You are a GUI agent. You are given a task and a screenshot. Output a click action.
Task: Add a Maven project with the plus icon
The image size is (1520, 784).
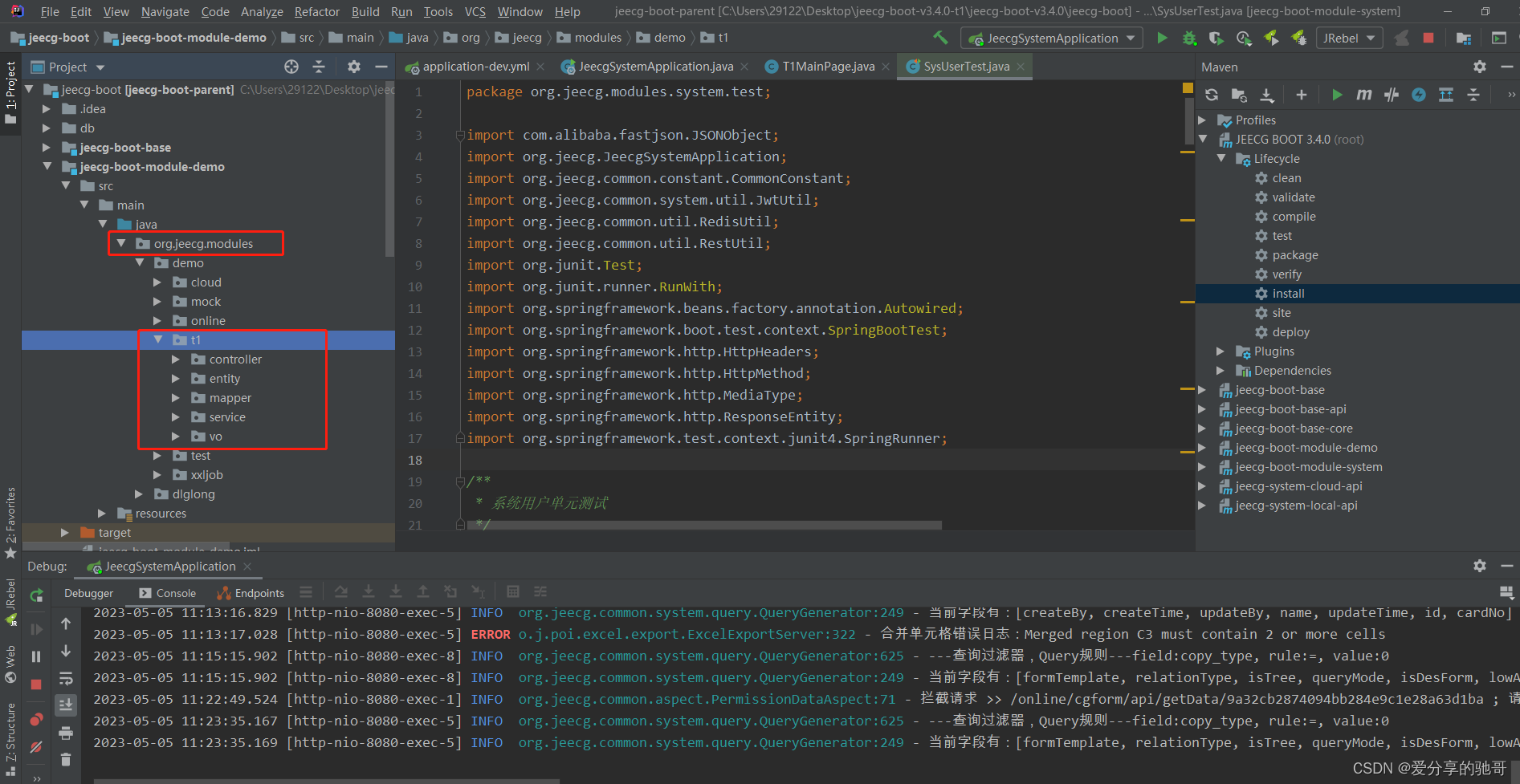click(x=1302, y=95)
